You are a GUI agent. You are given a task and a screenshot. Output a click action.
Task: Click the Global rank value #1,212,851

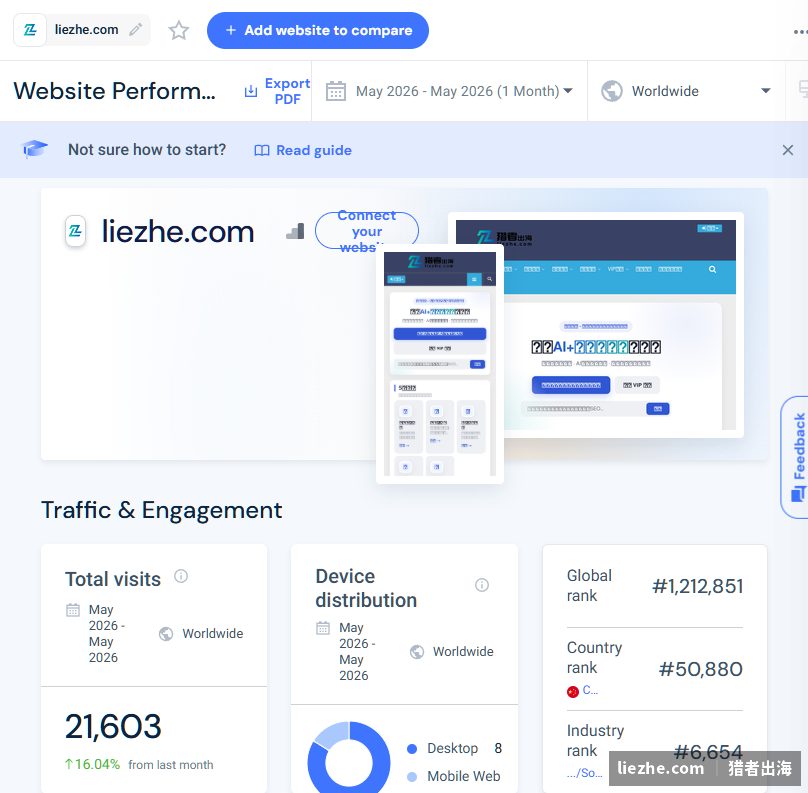tap(698, 586)
